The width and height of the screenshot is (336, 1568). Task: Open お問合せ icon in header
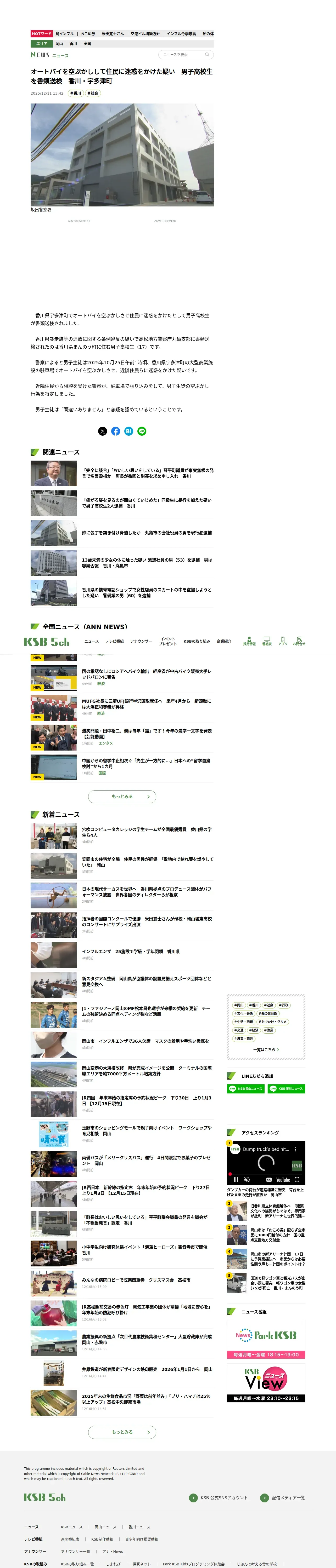[299, 641]
